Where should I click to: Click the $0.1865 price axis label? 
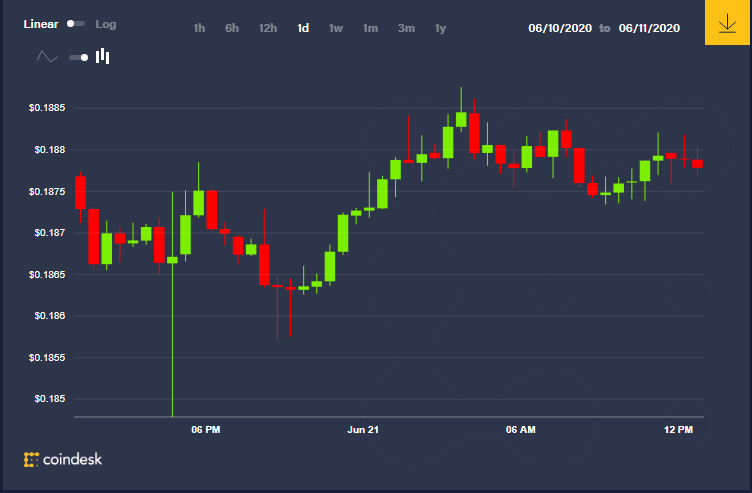47,274
